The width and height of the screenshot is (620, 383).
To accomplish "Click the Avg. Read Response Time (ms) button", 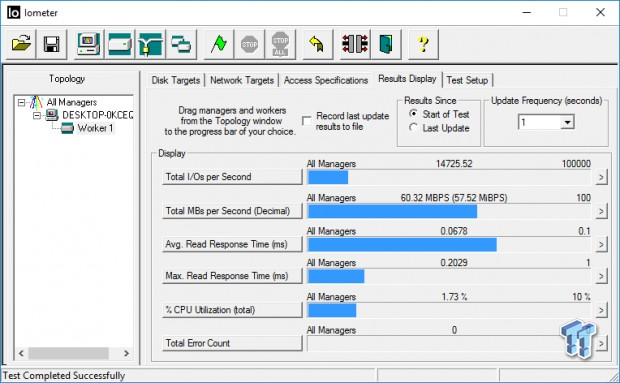I will (x=232, y=244).
